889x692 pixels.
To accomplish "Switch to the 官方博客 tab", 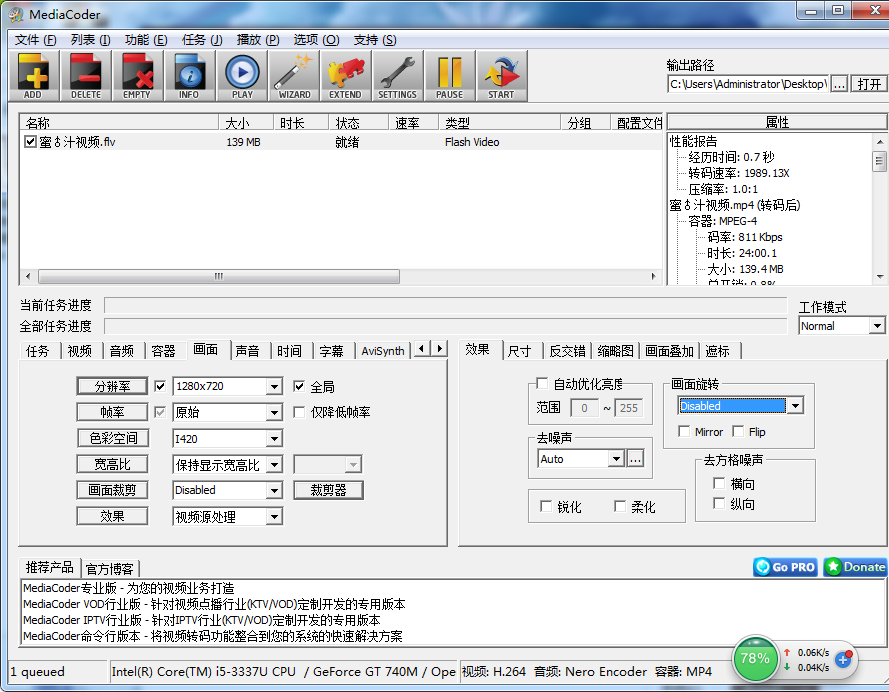I will click(110, 568).
